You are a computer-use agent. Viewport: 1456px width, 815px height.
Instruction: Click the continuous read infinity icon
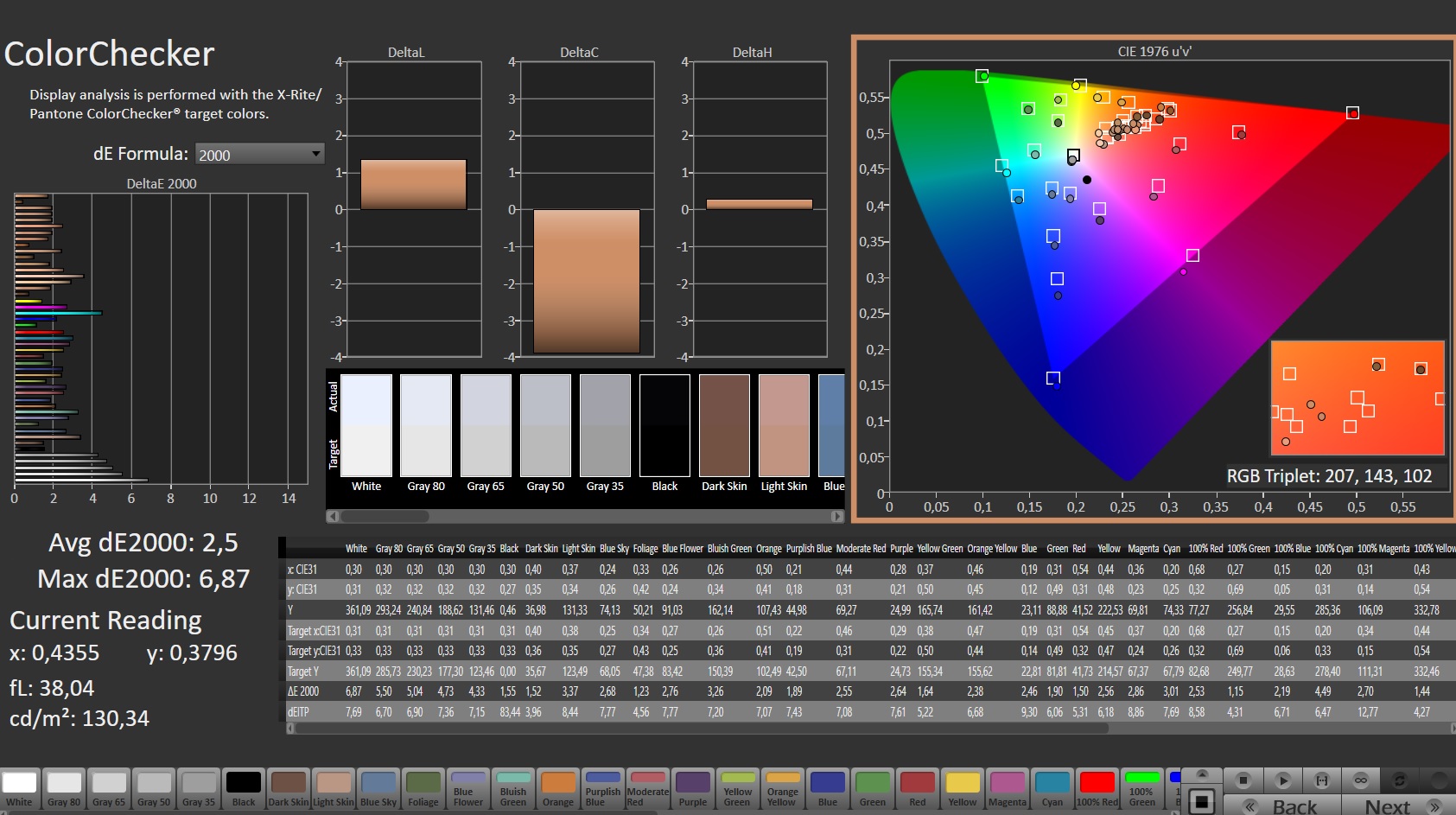[x=1361, y=780]
